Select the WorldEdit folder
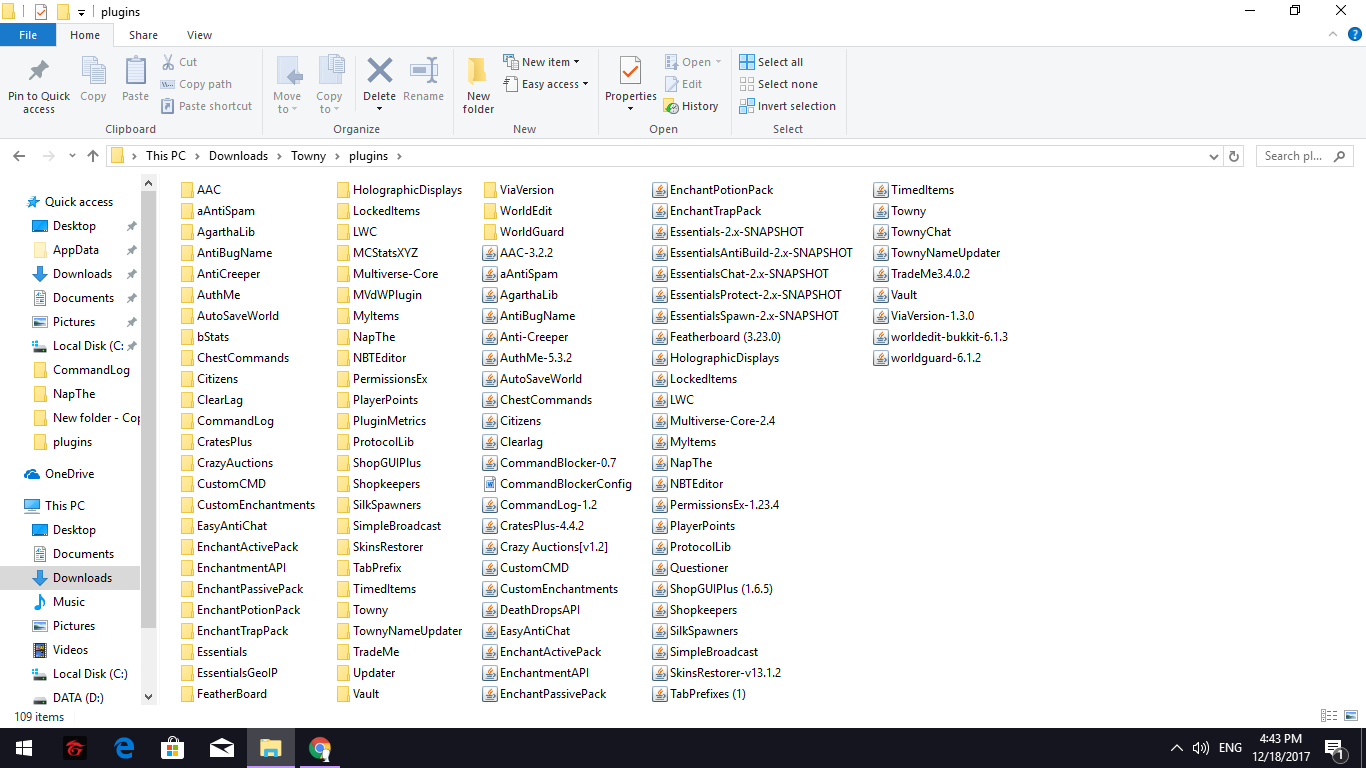The height and width of the screenshot is (768, 1366). tap(518, 211)
